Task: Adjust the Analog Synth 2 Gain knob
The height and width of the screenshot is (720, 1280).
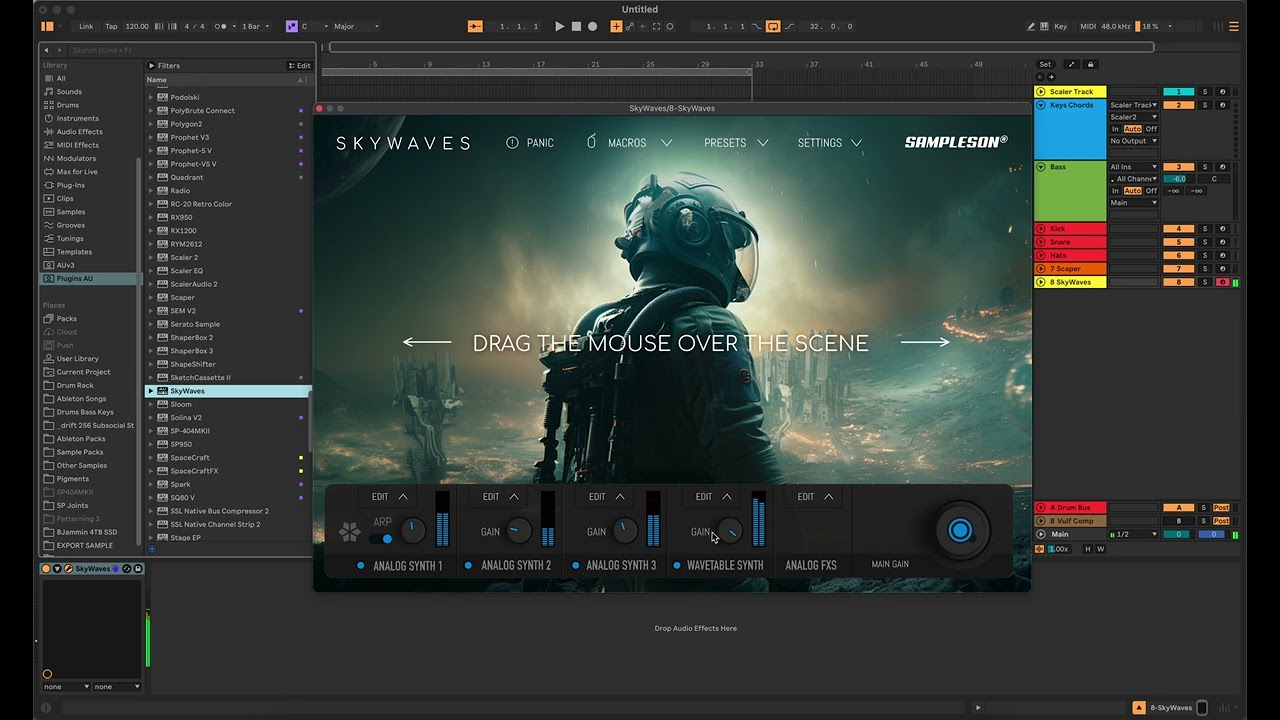Action: coord(518,531)
